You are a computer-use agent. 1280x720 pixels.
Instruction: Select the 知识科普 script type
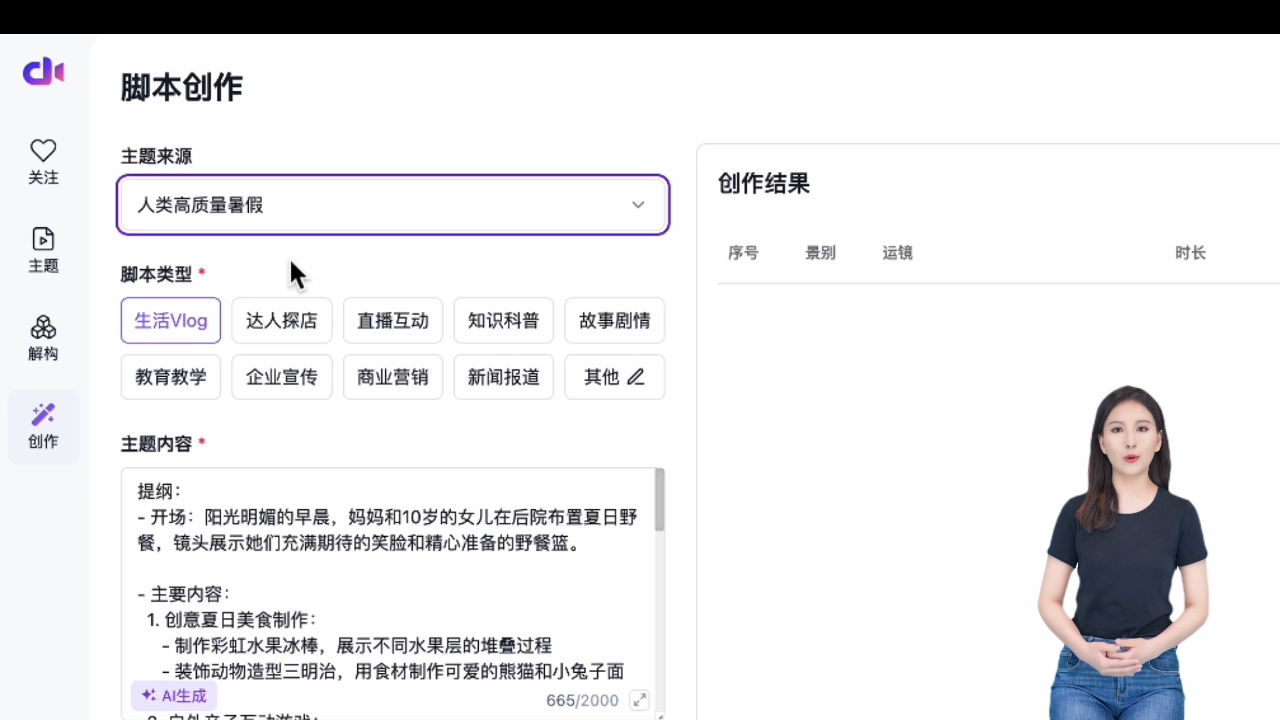(504, 321)
